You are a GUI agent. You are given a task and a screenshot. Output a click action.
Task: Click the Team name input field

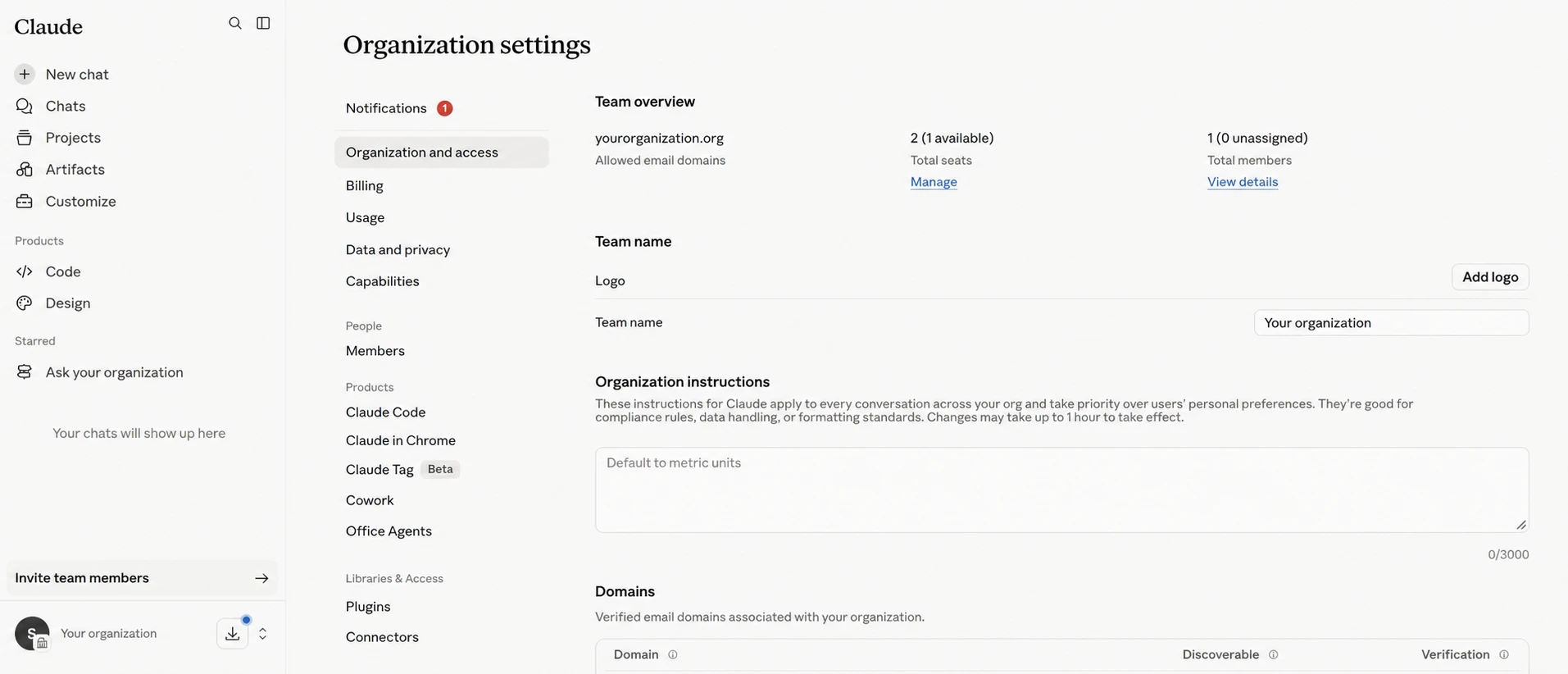point(1391,323)
